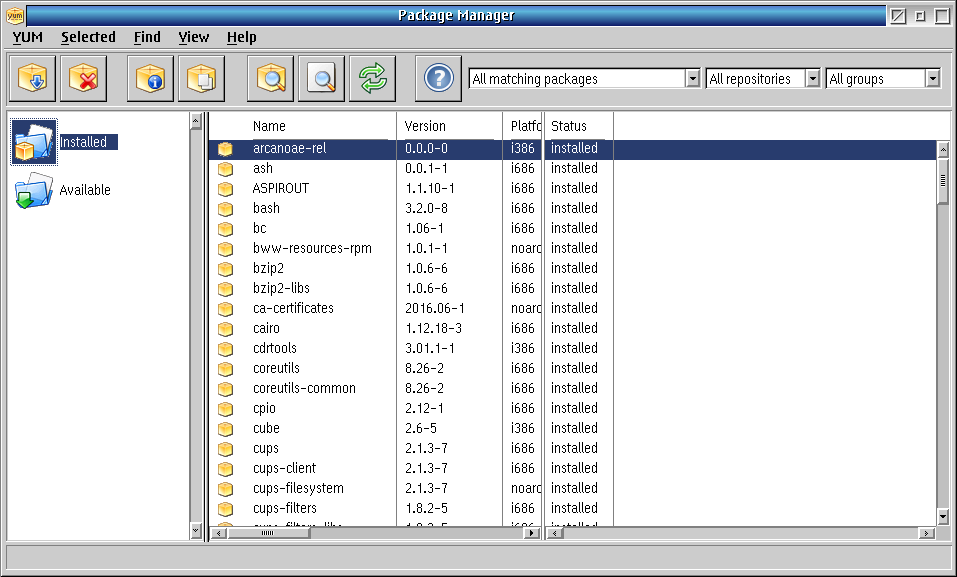Viewport: 957px width, 577px height.
Task: Click the magnifier over page toolbar icon
Action: click(x=322, y=79)
